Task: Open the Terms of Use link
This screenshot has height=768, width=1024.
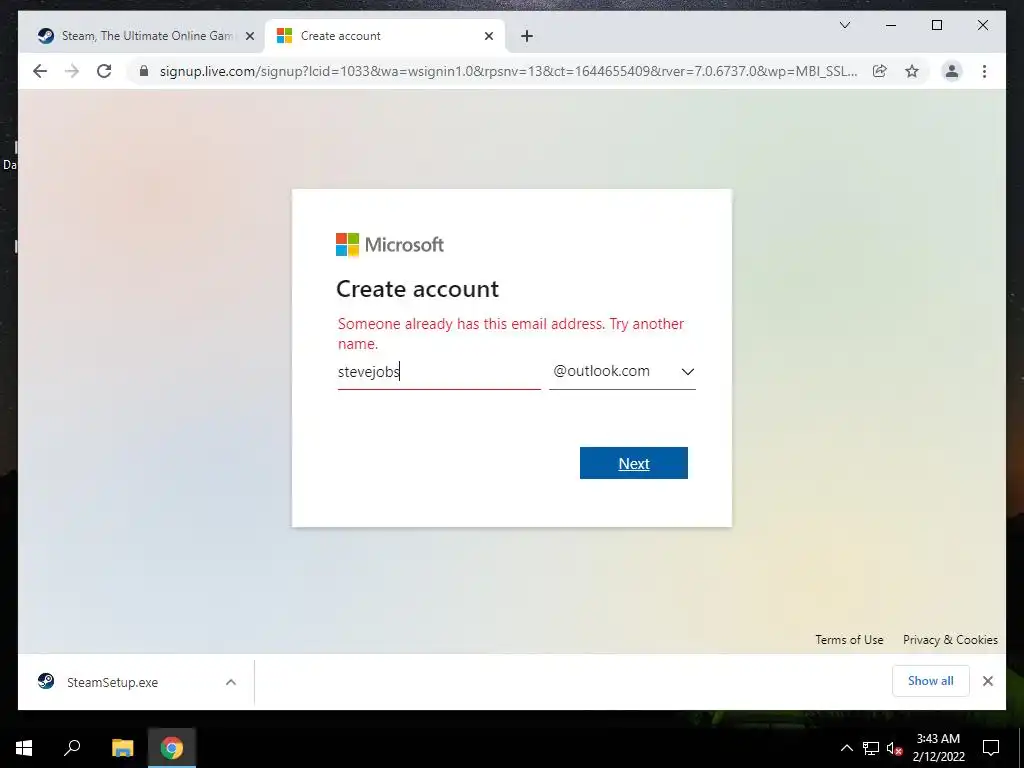Action: click(849, 640)
